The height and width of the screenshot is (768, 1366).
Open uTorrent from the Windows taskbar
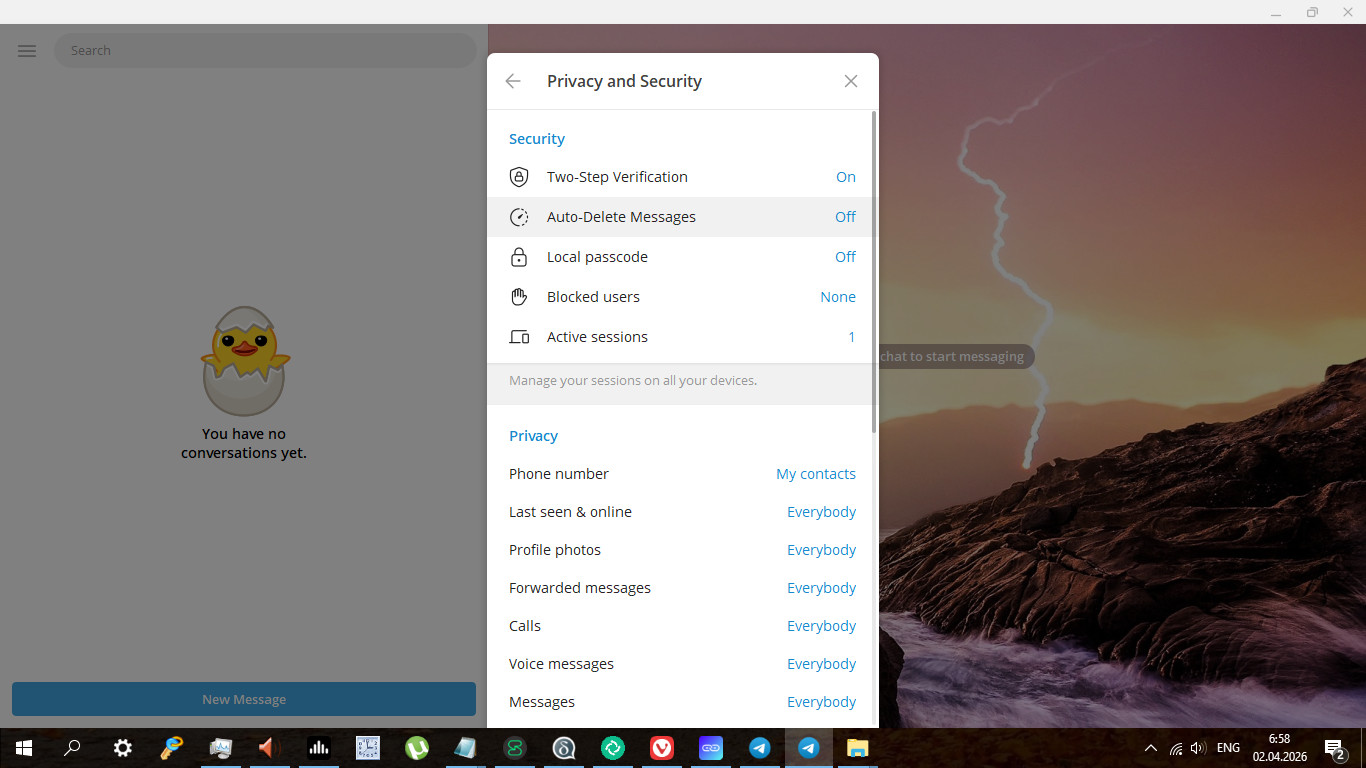[417, 748]
